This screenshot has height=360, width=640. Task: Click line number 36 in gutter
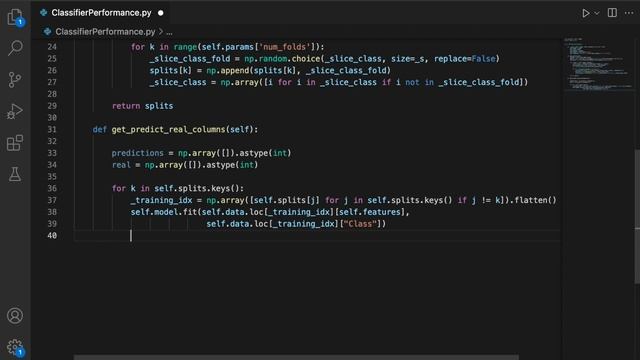52,188
